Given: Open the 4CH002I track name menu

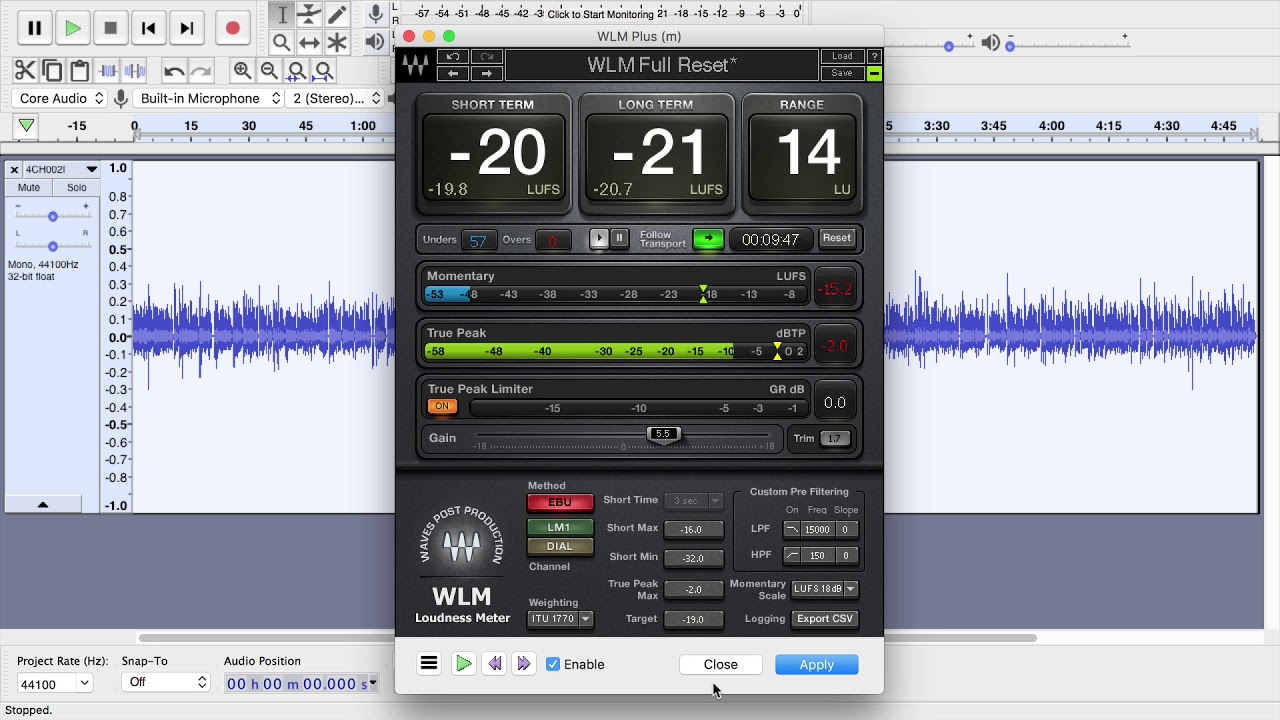Looking at the screenshot, I should 61,169.
